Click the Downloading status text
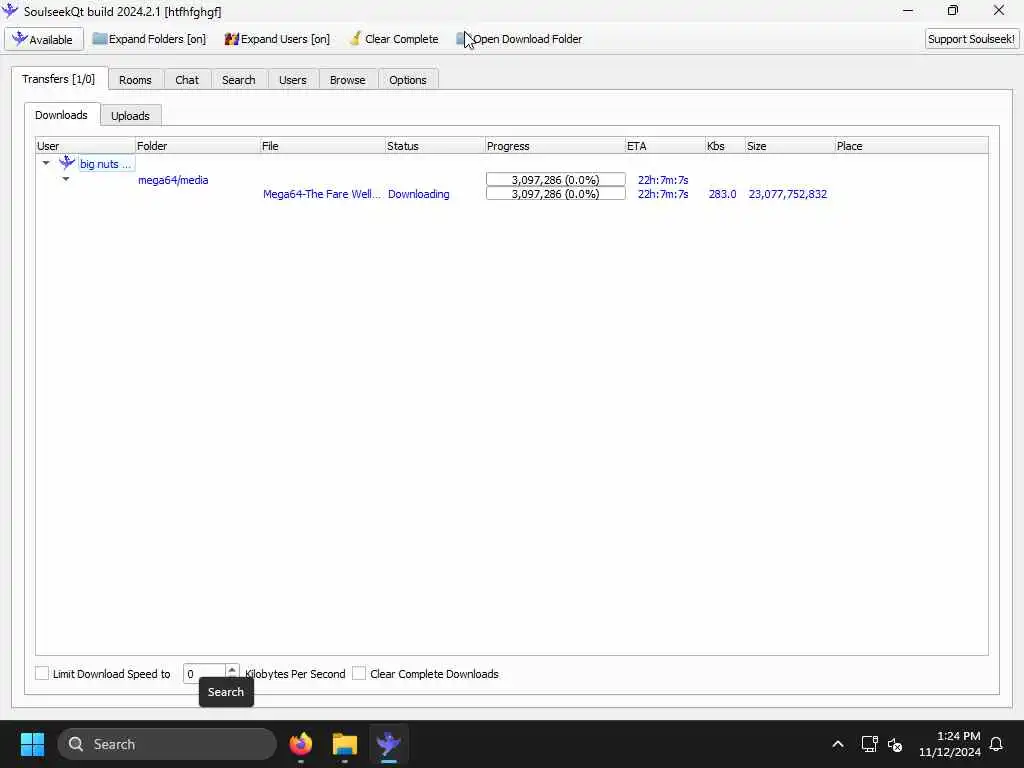Viewport: 1024px width, 768px height. pos(419,194)
